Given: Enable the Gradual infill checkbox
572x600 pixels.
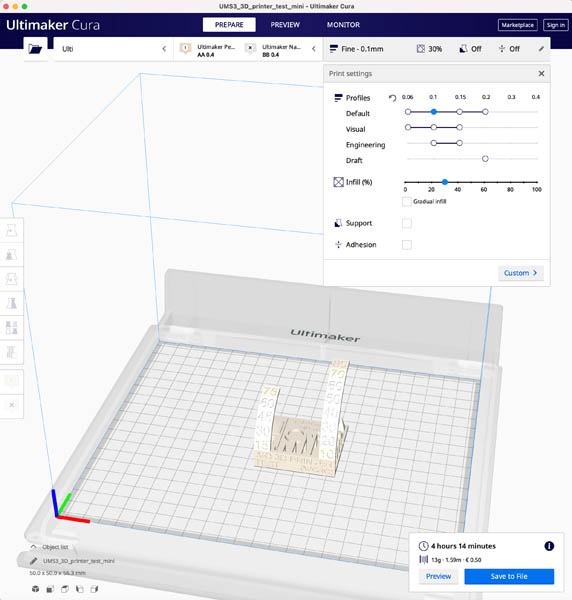Looking at the screenshot, I should [407, 202].
